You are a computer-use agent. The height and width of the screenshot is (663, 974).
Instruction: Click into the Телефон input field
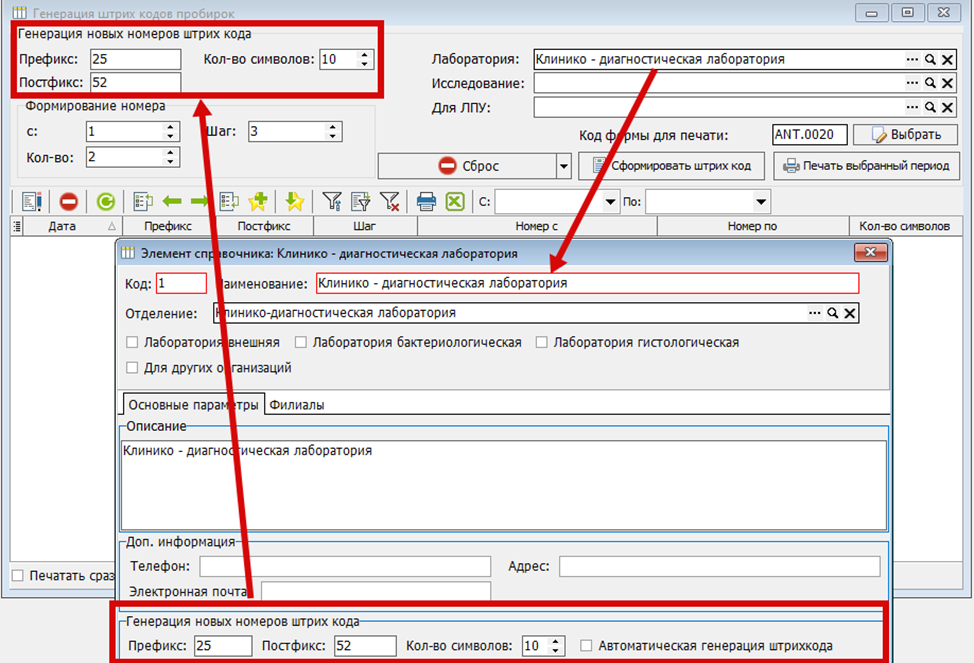[345, 566]
